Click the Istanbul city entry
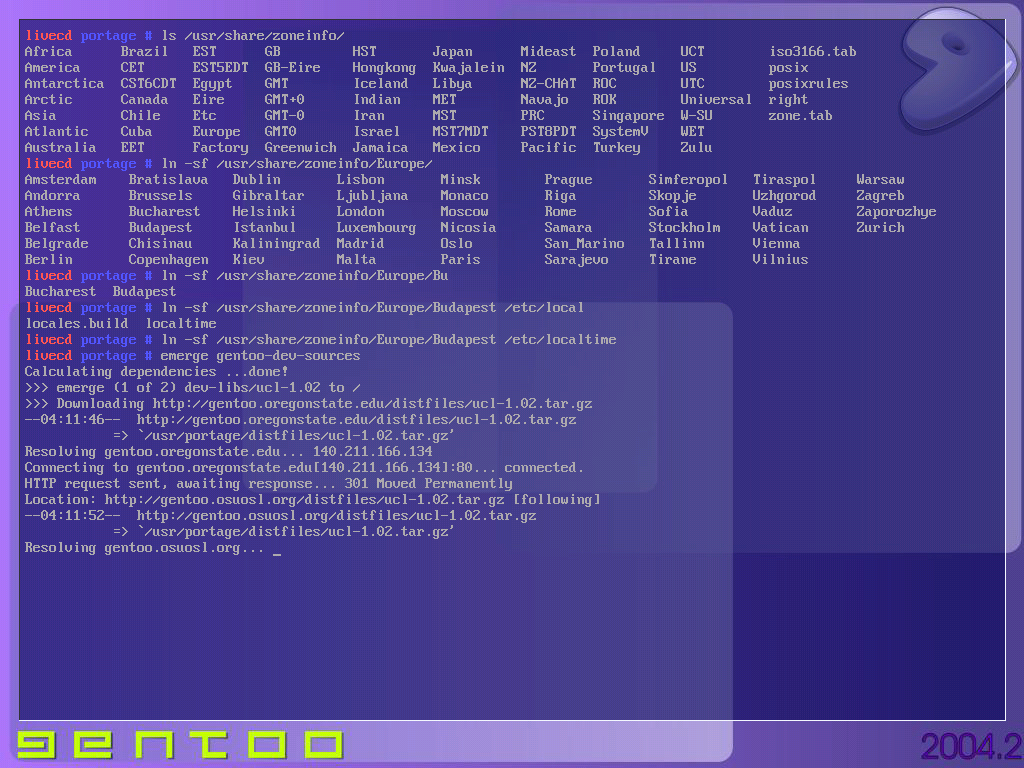The height and width of the screenshot is (768, 1024). click(264, 227)
